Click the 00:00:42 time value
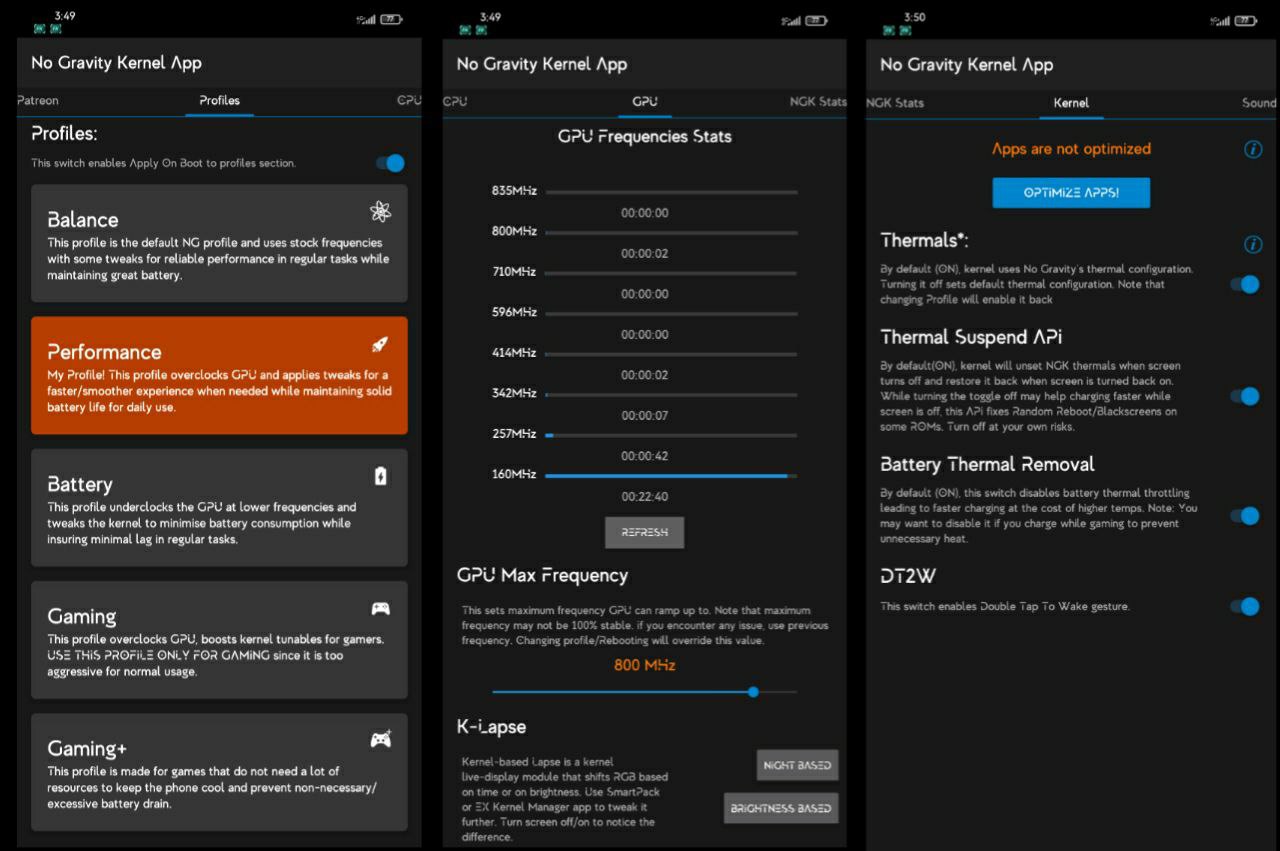The image size is (1280, 851). pos(645,456)
